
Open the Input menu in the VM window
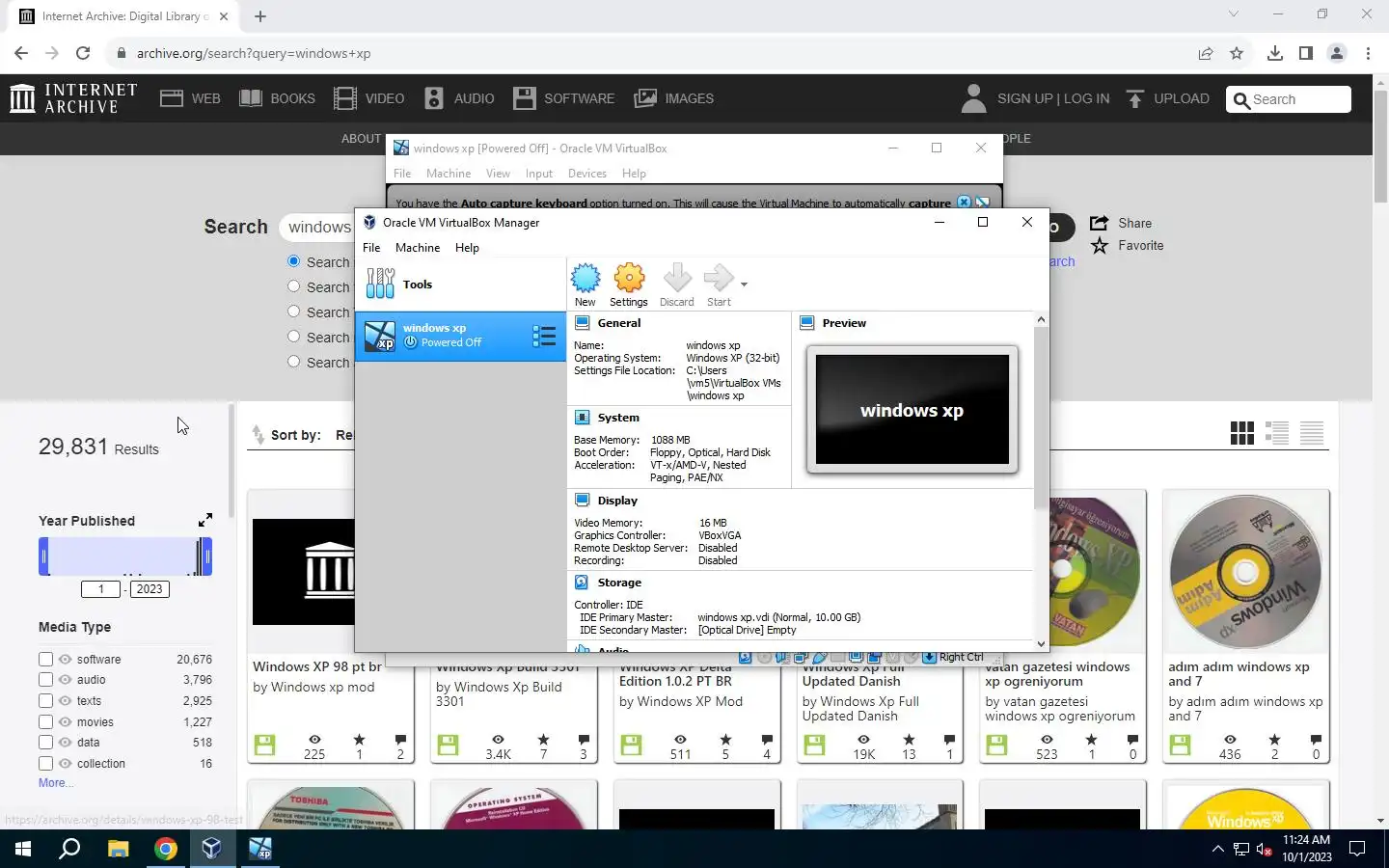click(x=539, y=174)
